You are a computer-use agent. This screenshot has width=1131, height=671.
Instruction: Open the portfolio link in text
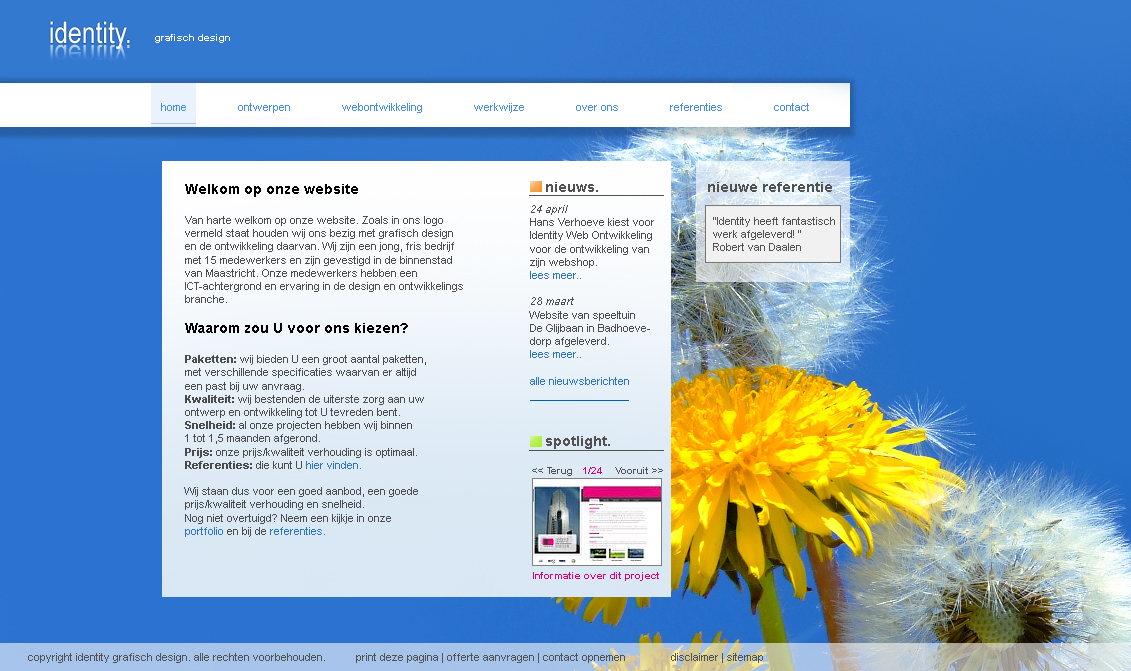[x=203, y=531]
